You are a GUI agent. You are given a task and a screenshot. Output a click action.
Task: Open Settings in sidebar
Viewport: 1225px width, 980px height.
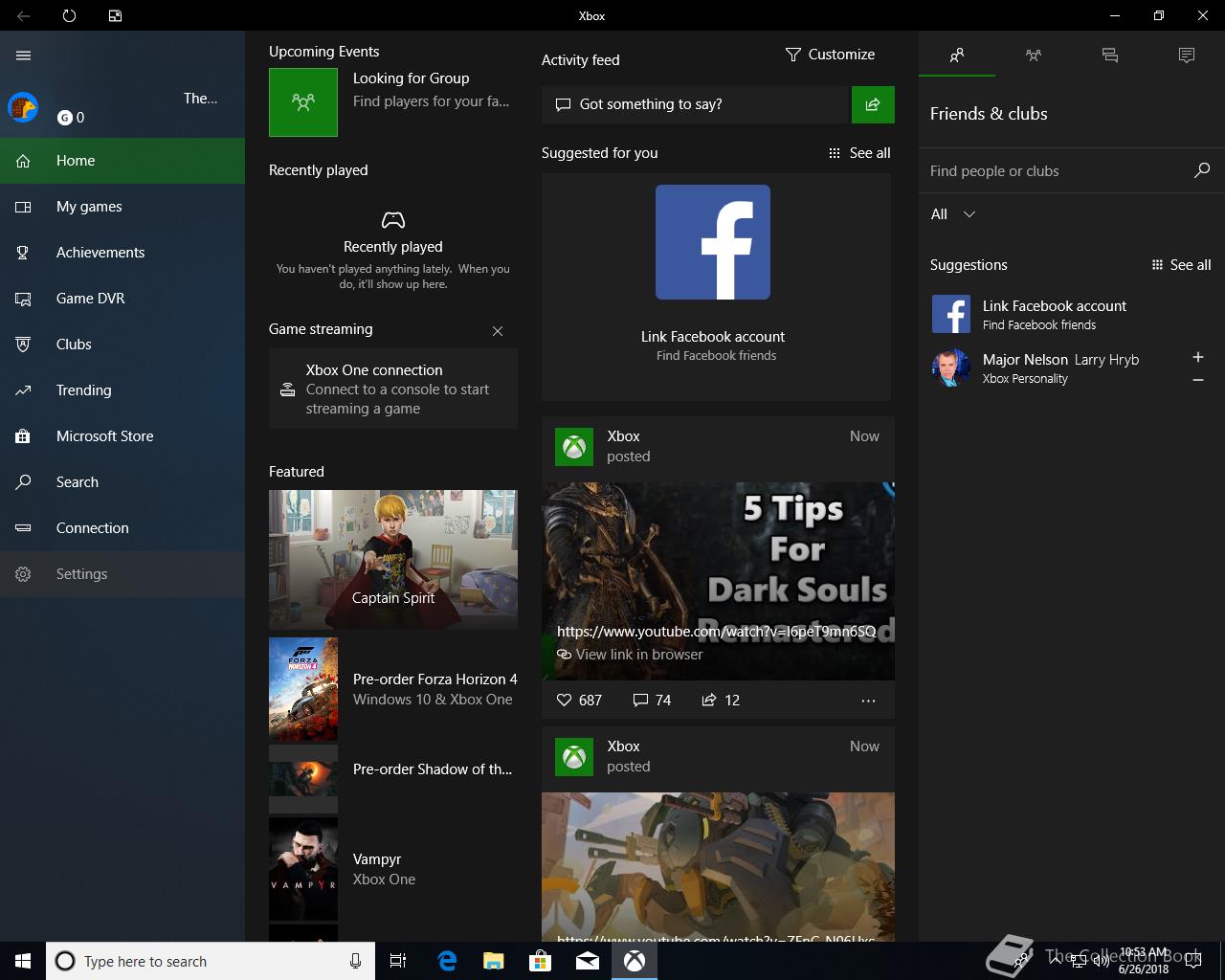click(122, 574)
